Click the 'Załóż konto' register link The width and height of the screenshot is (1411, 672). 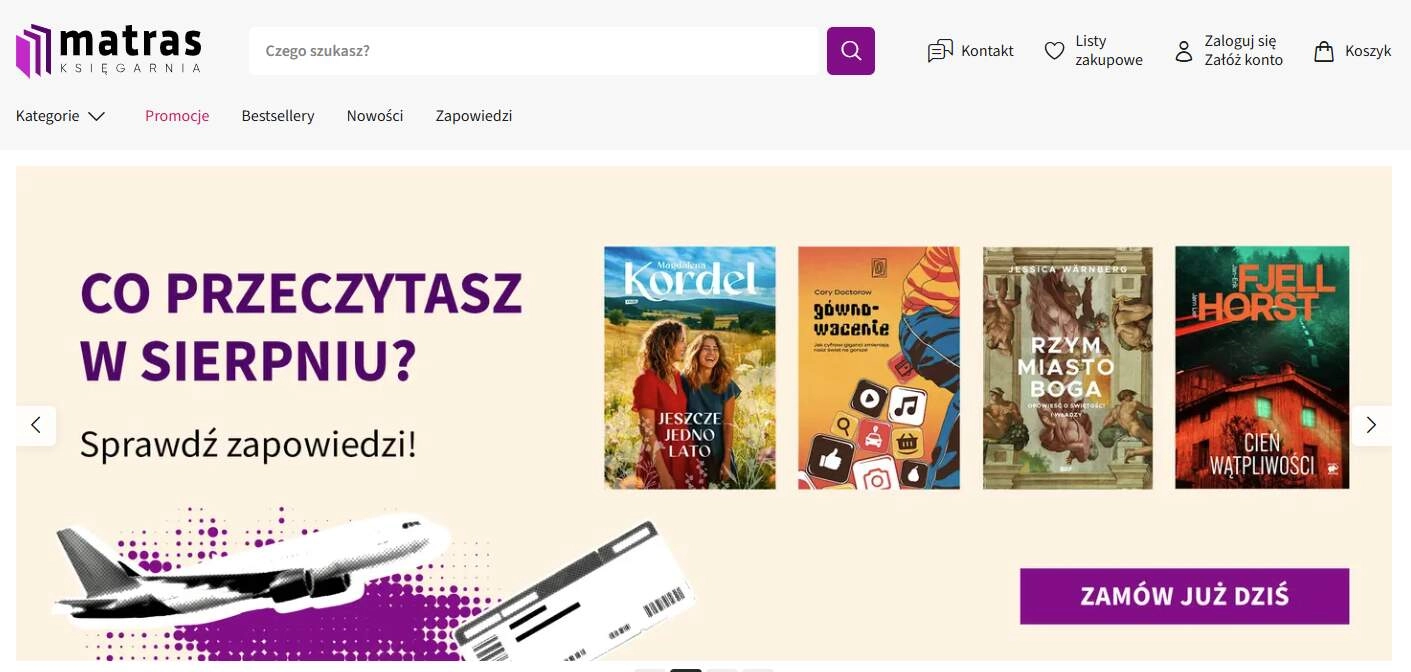tap(1244, 60)
